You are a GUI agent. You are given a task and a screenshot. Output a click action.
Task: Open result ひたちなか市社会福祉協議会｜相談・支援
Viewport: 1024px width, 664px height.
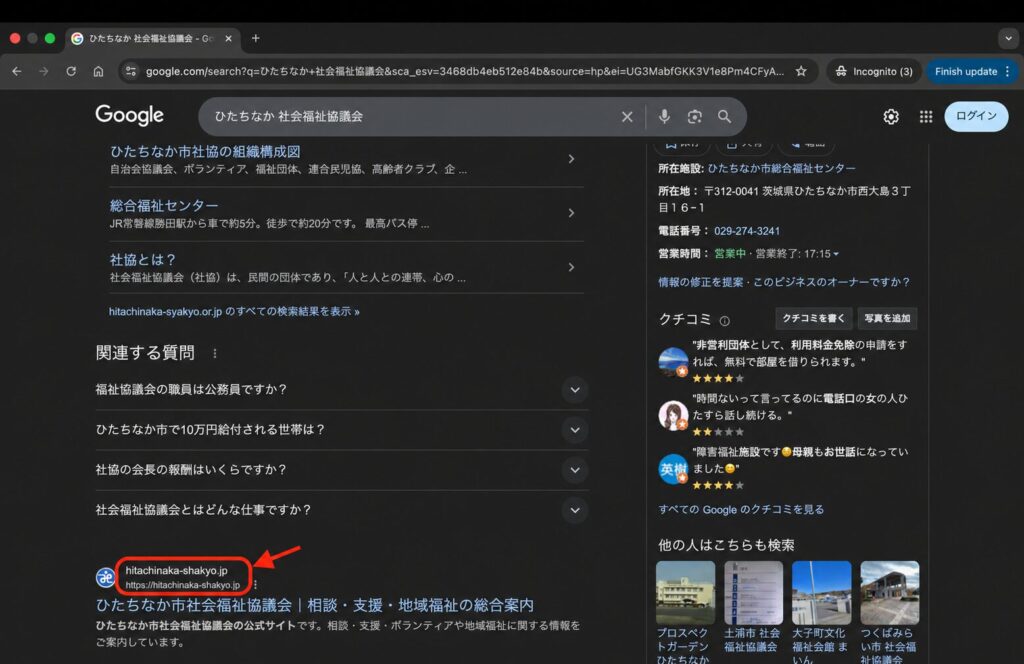(315, 605)
